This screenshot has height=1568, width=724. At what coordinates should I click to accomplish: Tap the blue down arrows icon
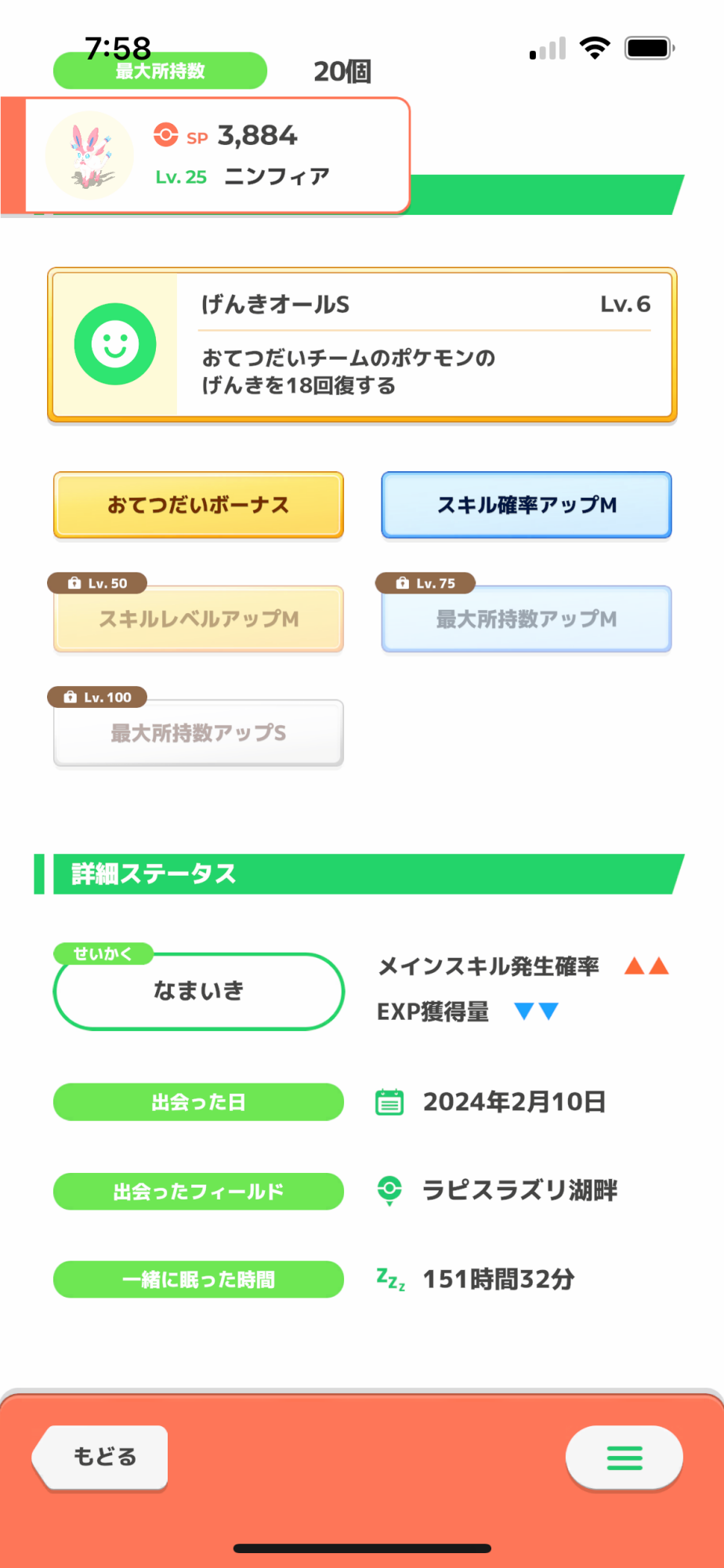tap(537, 1011)
